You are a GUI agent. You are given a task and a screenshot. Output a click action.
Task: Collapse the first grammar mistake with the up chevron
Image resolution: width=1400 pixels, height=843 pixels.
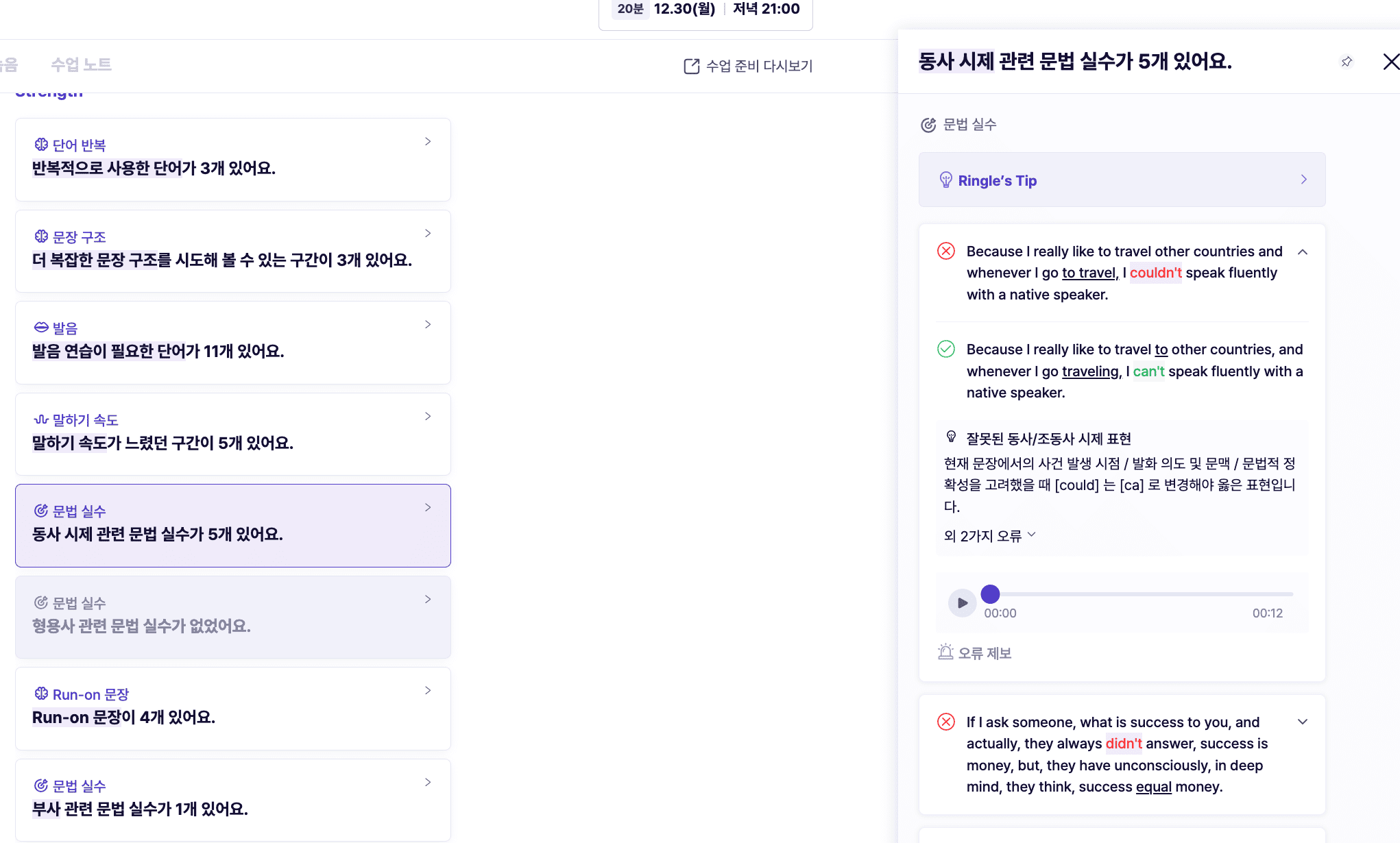click(1303, 252)
